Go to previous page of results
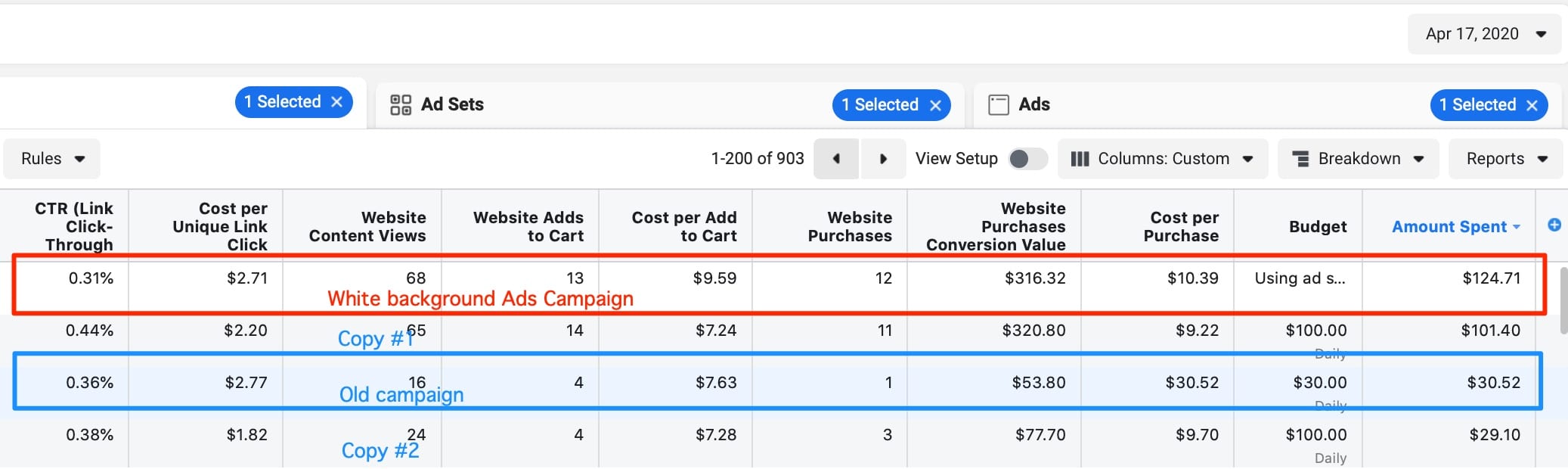Viewport: 1568px width, 469px height. (x=836, y=159)
